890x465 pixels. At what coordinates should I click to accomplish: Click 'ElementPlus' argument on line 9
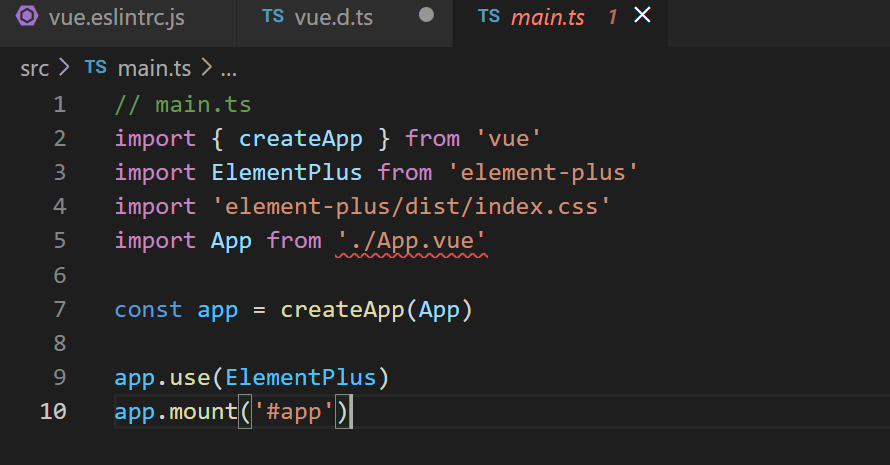click(301, 378)
